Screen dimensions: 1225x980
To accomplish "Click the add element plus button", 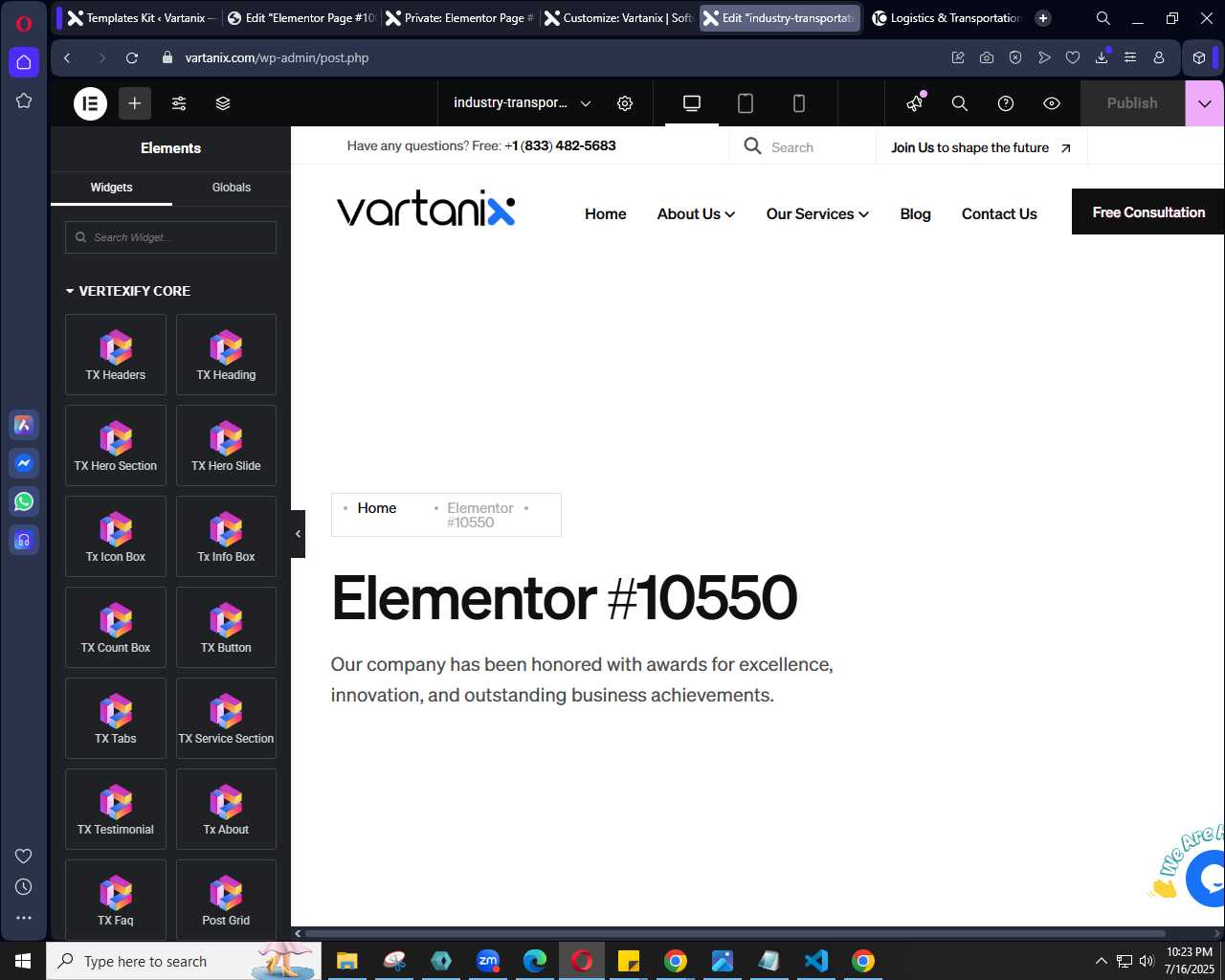I will pyautogui.click(x=135, y=103).
